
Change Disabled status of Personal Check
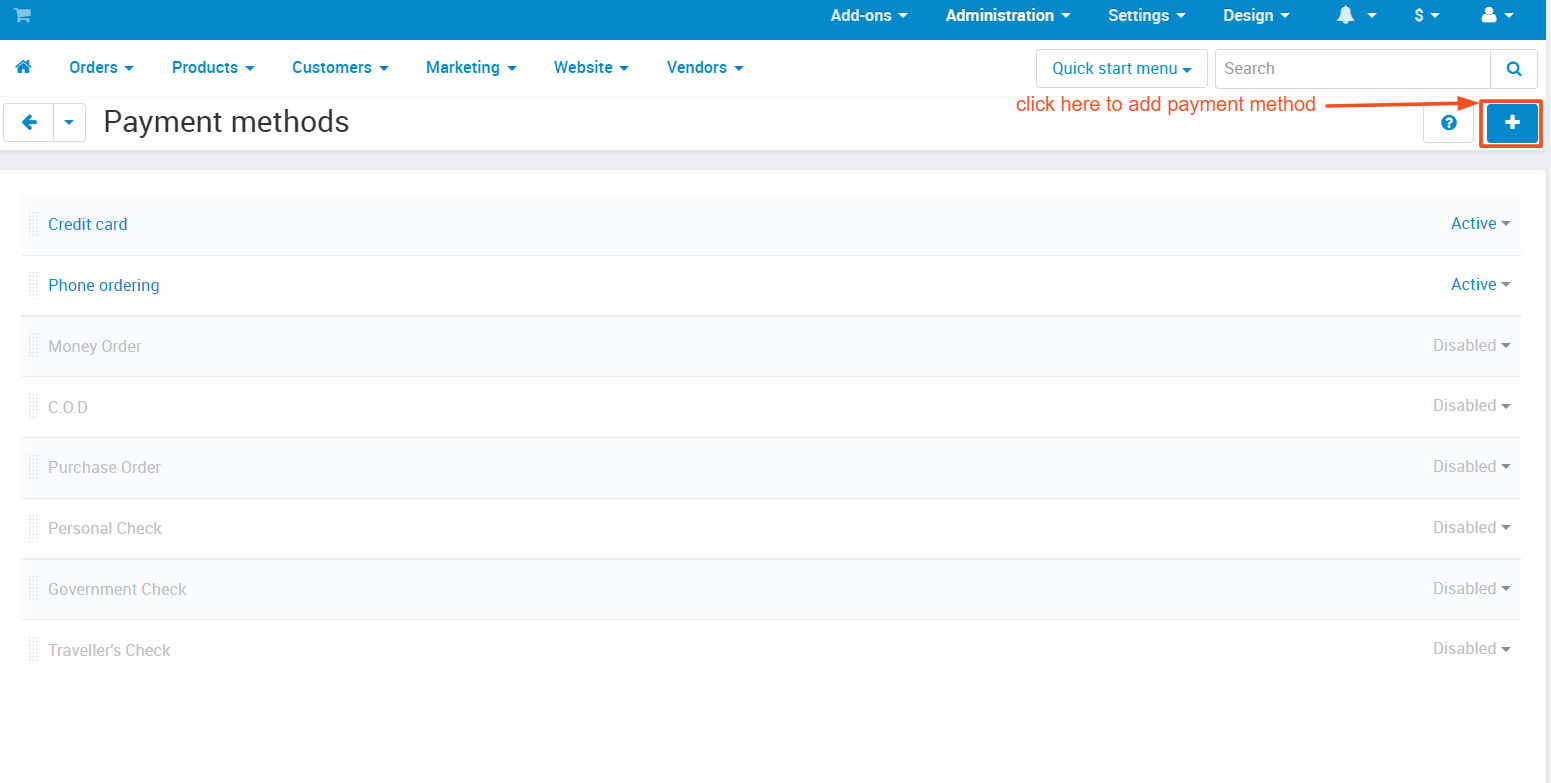click(1471, 527)
